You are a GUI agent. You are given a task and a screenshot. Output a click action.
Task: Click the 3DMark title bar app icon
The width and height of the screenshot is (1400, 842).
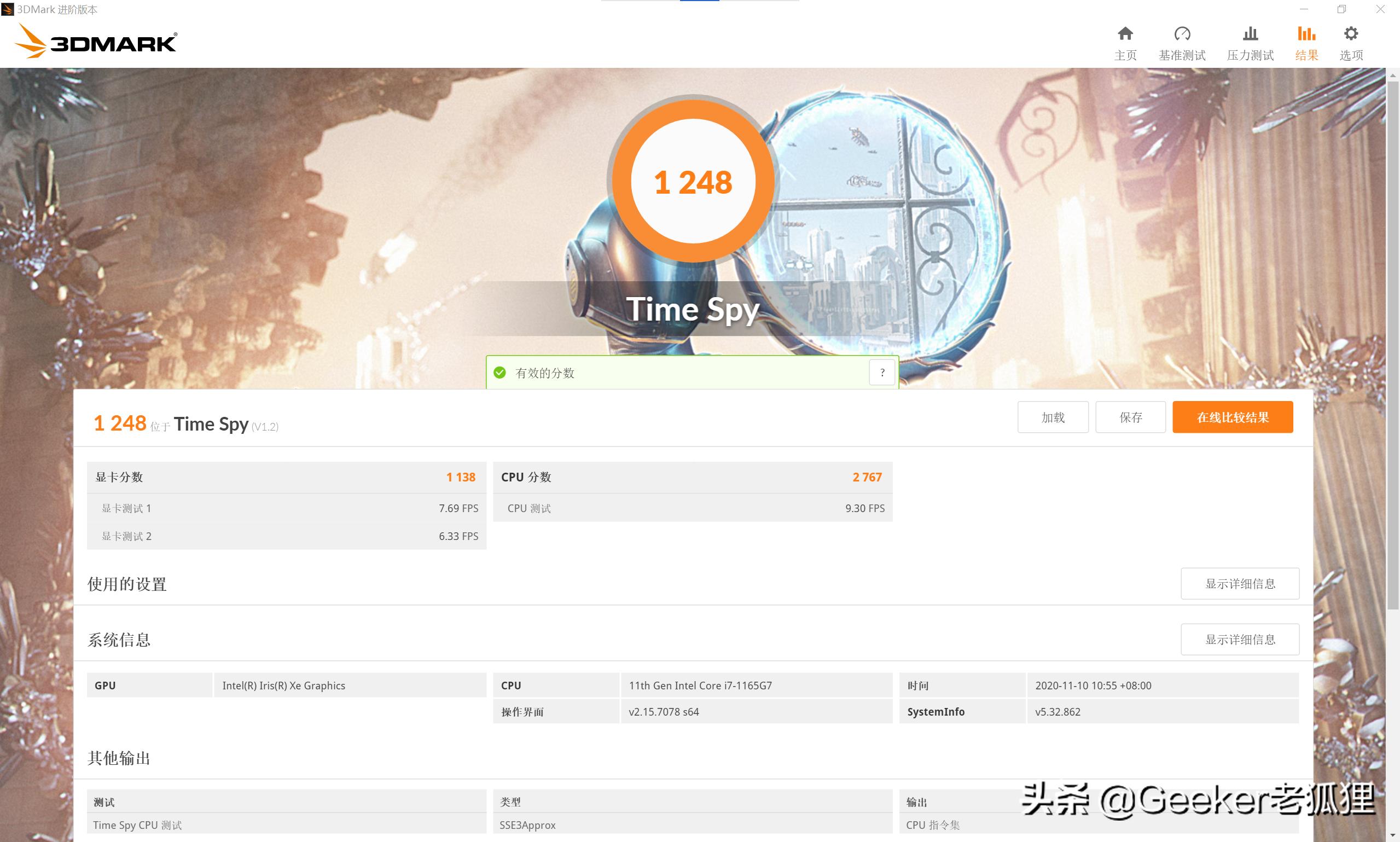7,9
